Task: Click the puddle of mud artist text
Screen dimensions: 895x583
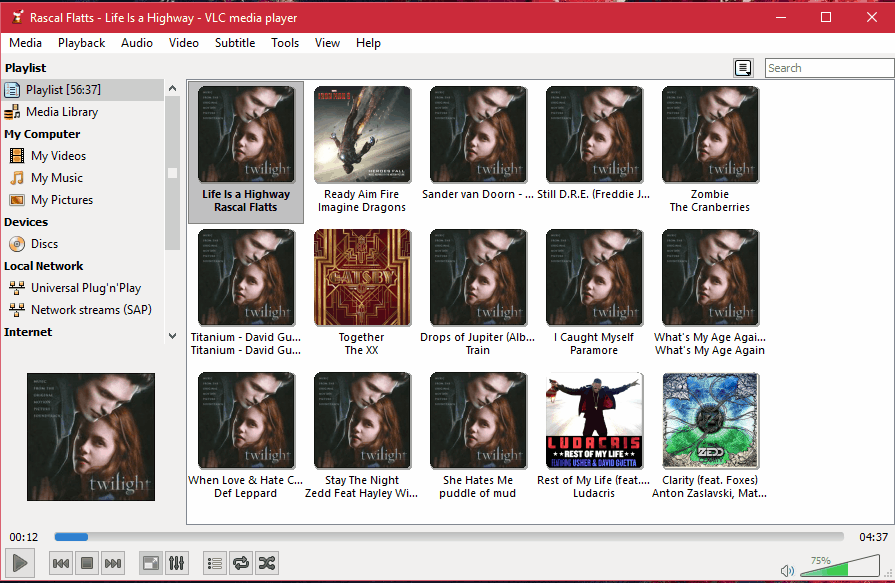Action: point(478,493)
